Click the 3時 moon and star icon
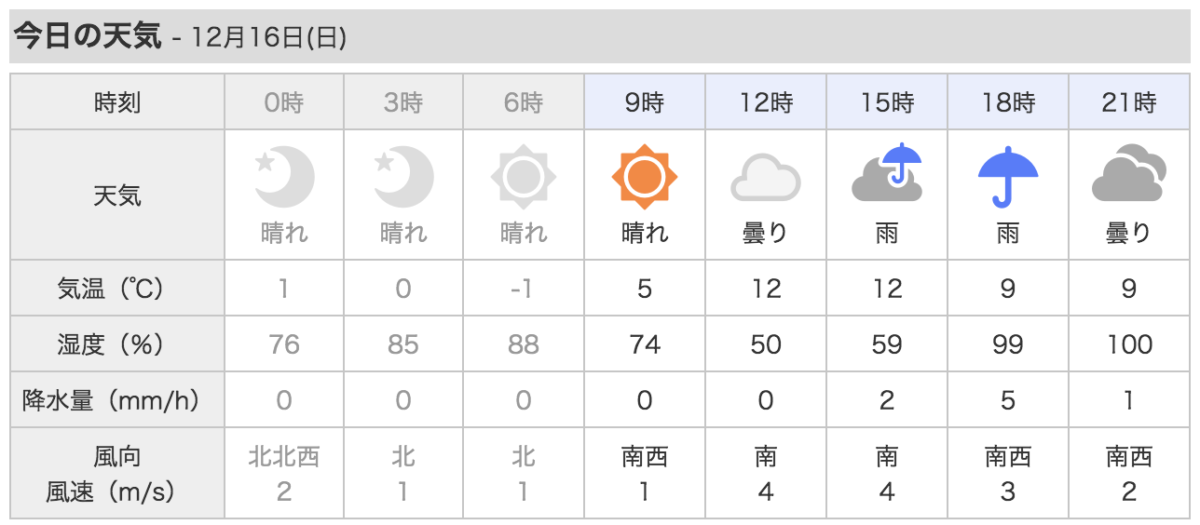This screenshot has width=1200, height=525. click(x=404, y=177)
